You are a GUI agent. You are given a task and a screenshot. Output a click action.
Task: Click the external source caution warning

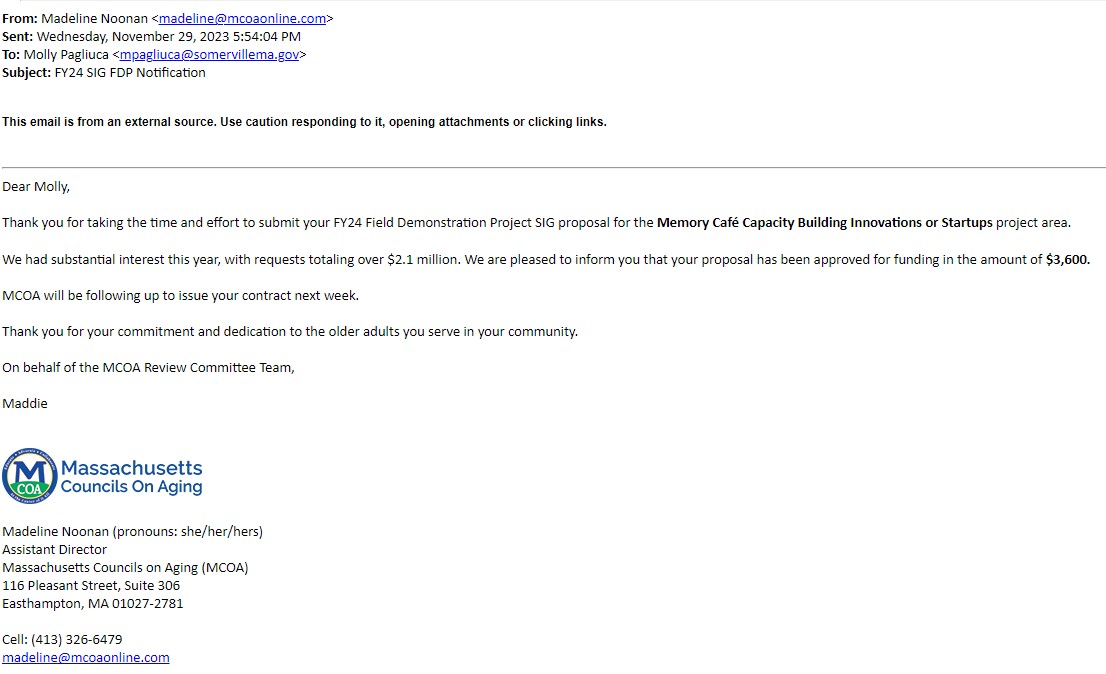point(304,122)
